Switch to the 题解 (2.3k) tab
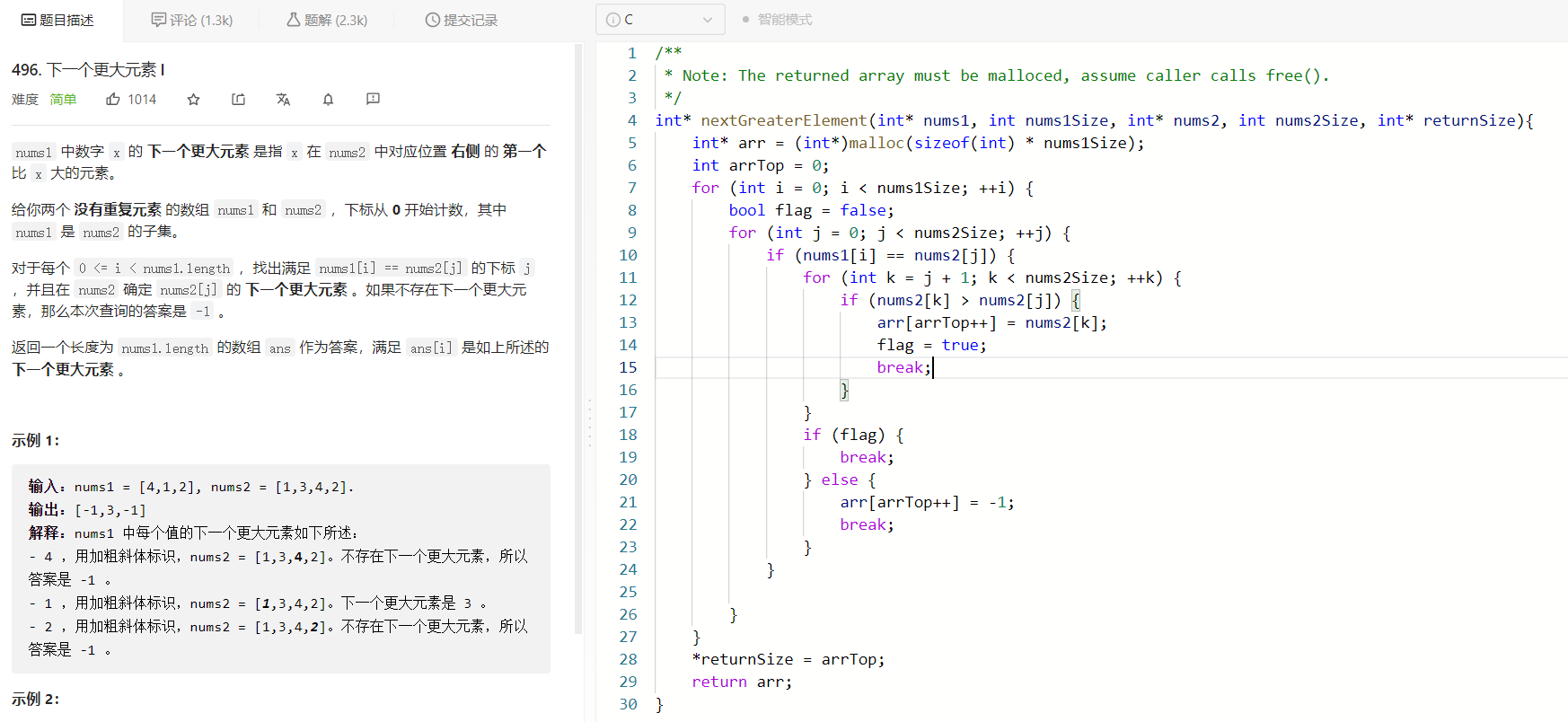Image resolution: width=1568 pixels, height=722 pixels. tap(327, 20)
